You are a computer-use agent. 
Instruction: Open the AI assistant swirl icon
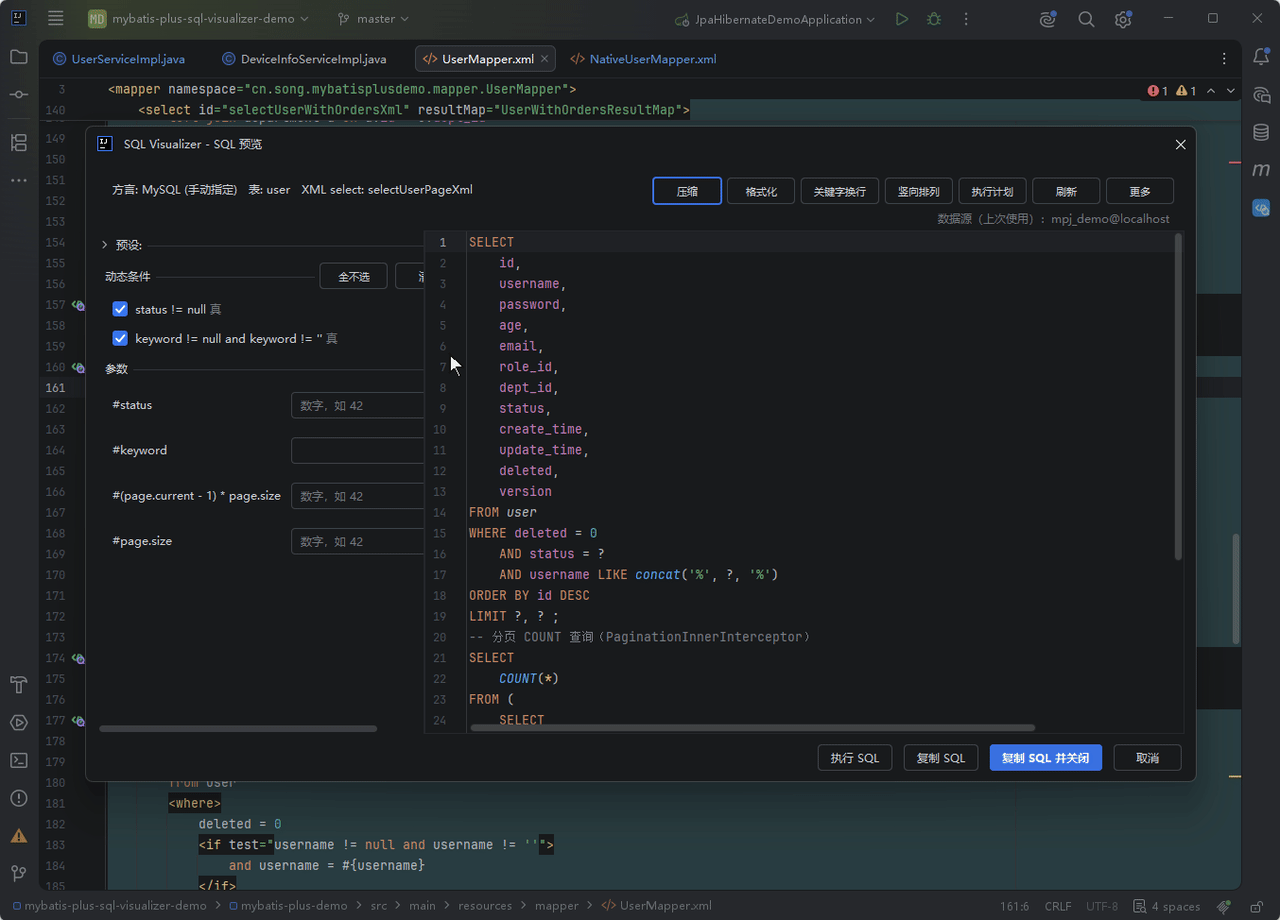[1048, 19]
